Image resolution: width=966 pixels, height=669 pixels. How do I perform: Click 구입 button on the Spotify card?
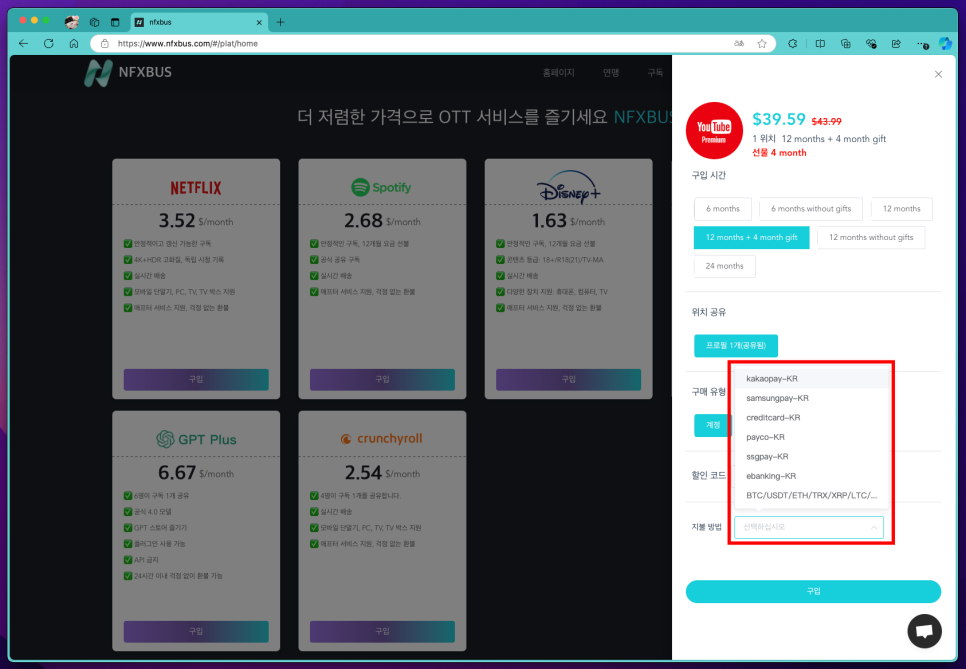click(382, 379)
